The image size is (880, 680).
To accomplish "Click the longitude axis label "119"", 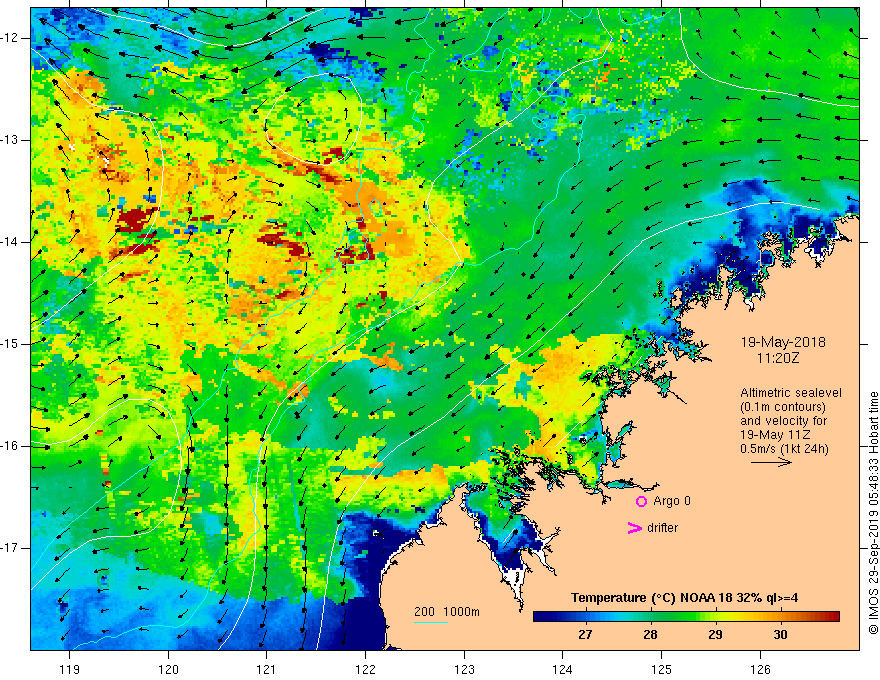I will point(70,669).
